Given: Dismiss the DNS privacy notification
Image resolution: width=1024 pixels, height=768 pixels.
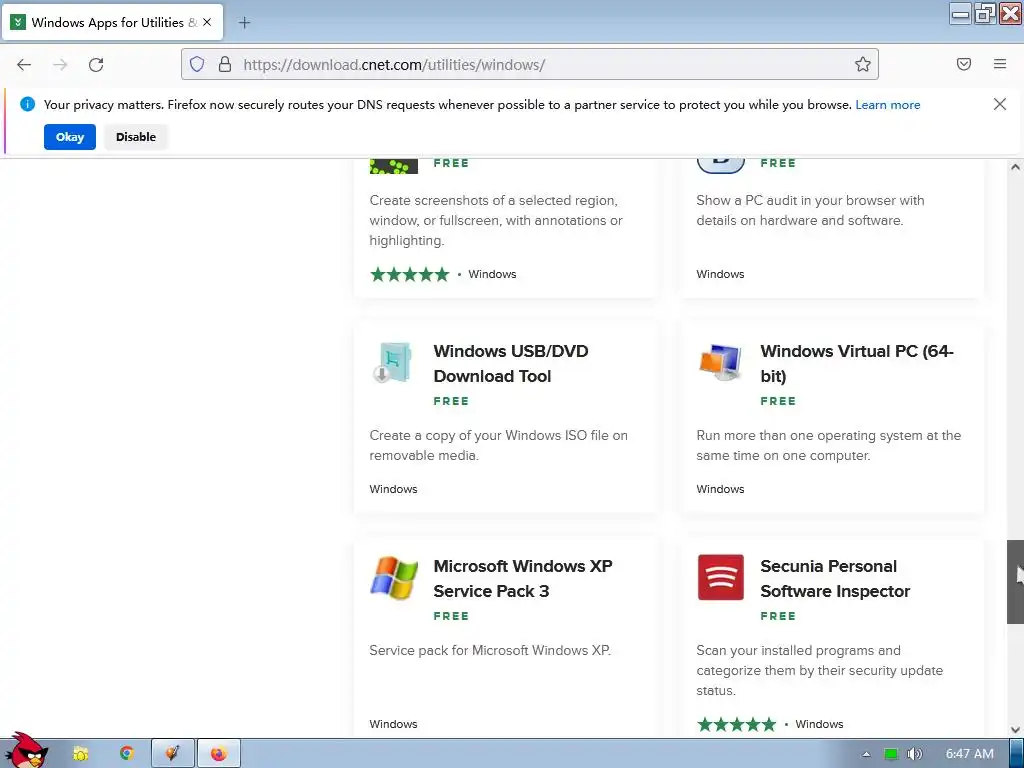Looking at the screenshot, I should pos(1000,104).
